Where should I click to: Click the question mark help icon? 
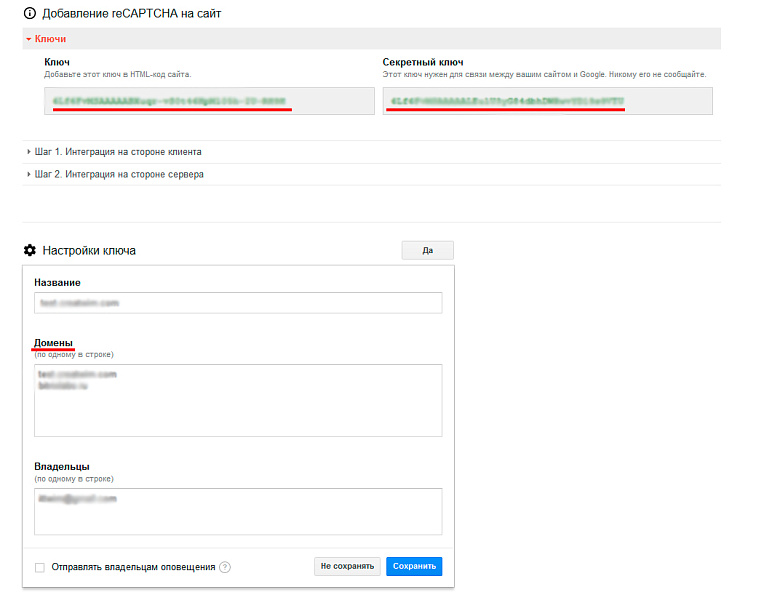pos(225,567)
